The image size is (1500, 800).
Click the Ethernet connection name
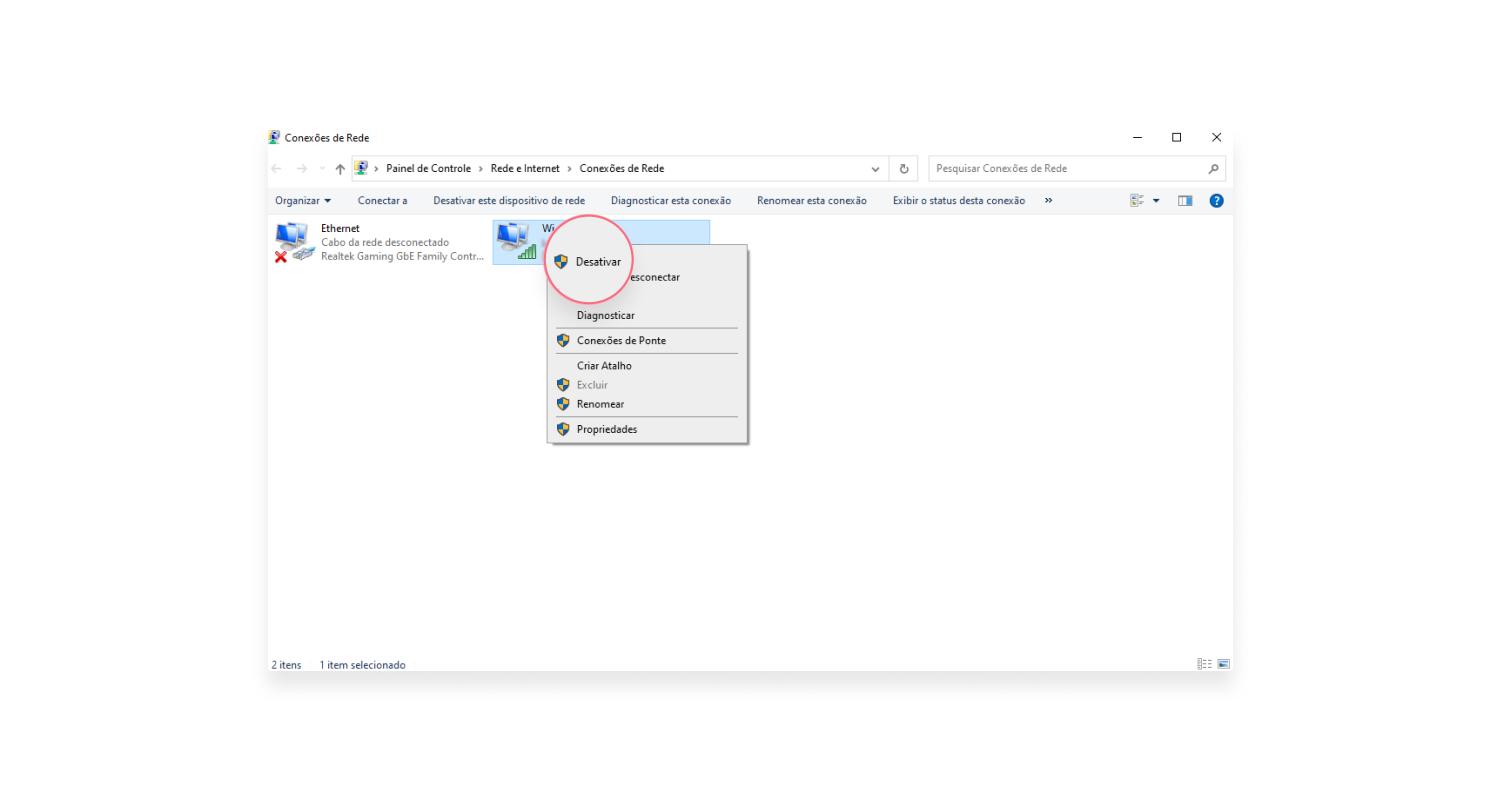point(340,228)
